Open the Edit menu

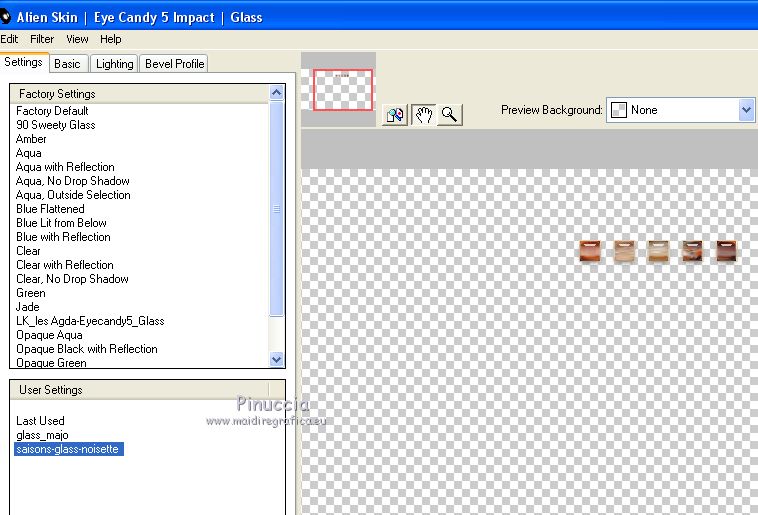pos(9,39)
